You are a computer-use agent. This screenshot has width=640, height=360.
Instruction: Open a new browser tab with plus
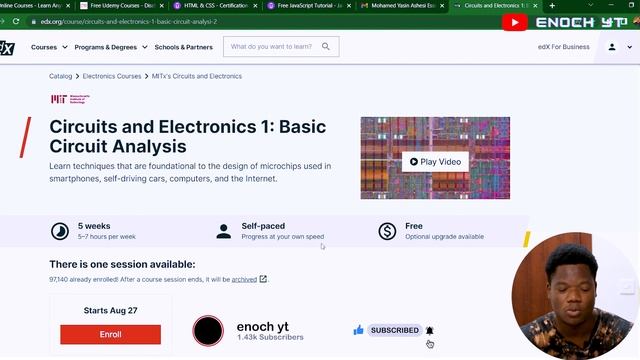pyautogui.click(x=552, y=6)
